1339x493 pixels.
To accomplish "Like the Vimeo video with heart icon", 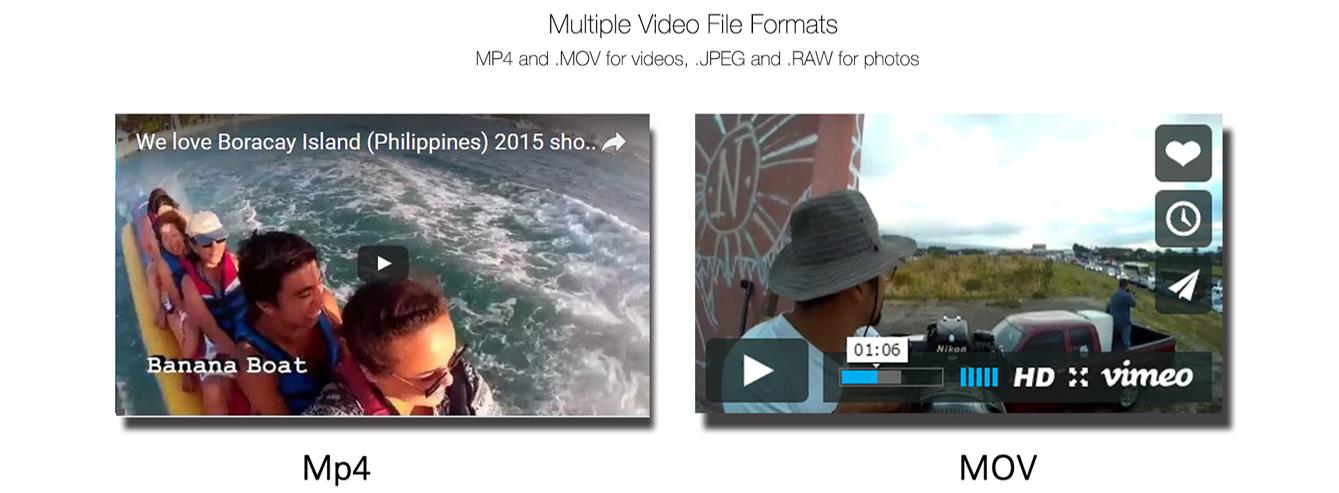I will pos(1183,153).
